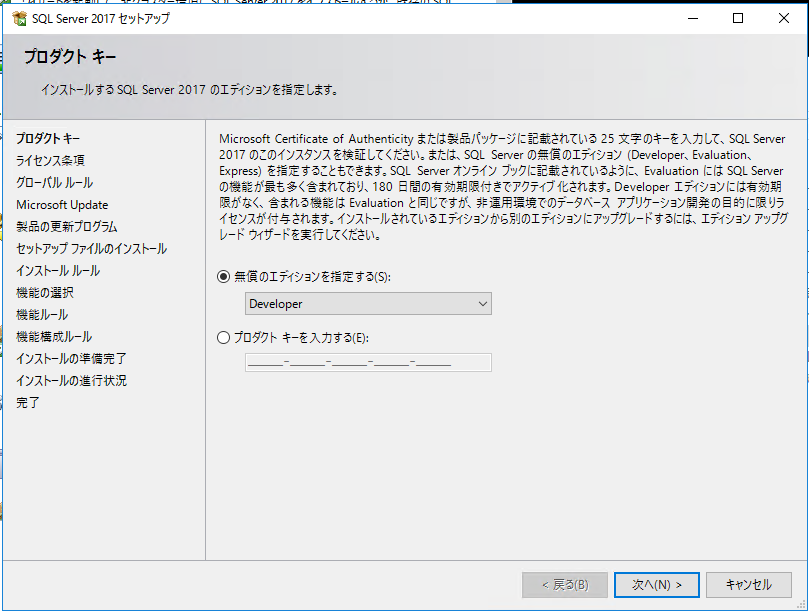Close the SQL Server 2017 setup window

pyautogui.click(x=784, y=19)
